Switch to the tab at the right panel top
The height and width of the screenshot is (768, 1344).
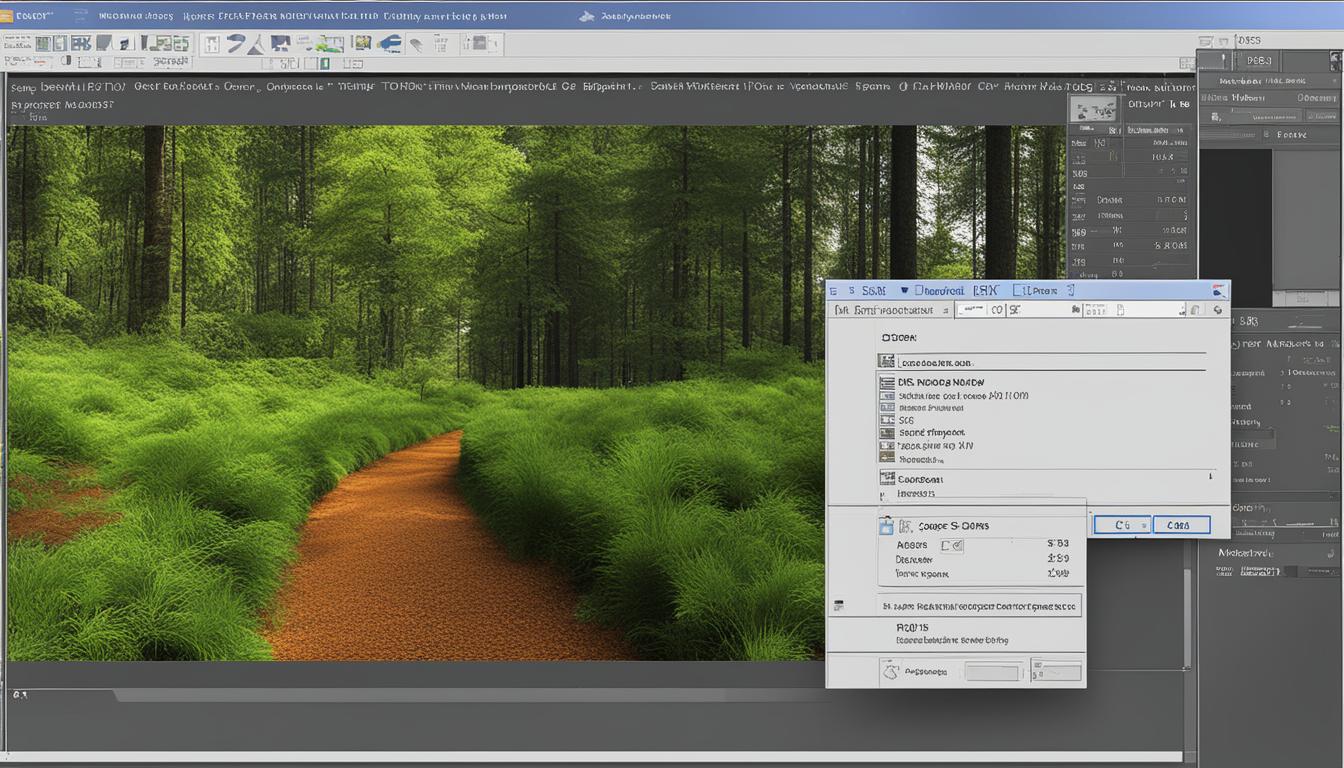[1258, 60]
